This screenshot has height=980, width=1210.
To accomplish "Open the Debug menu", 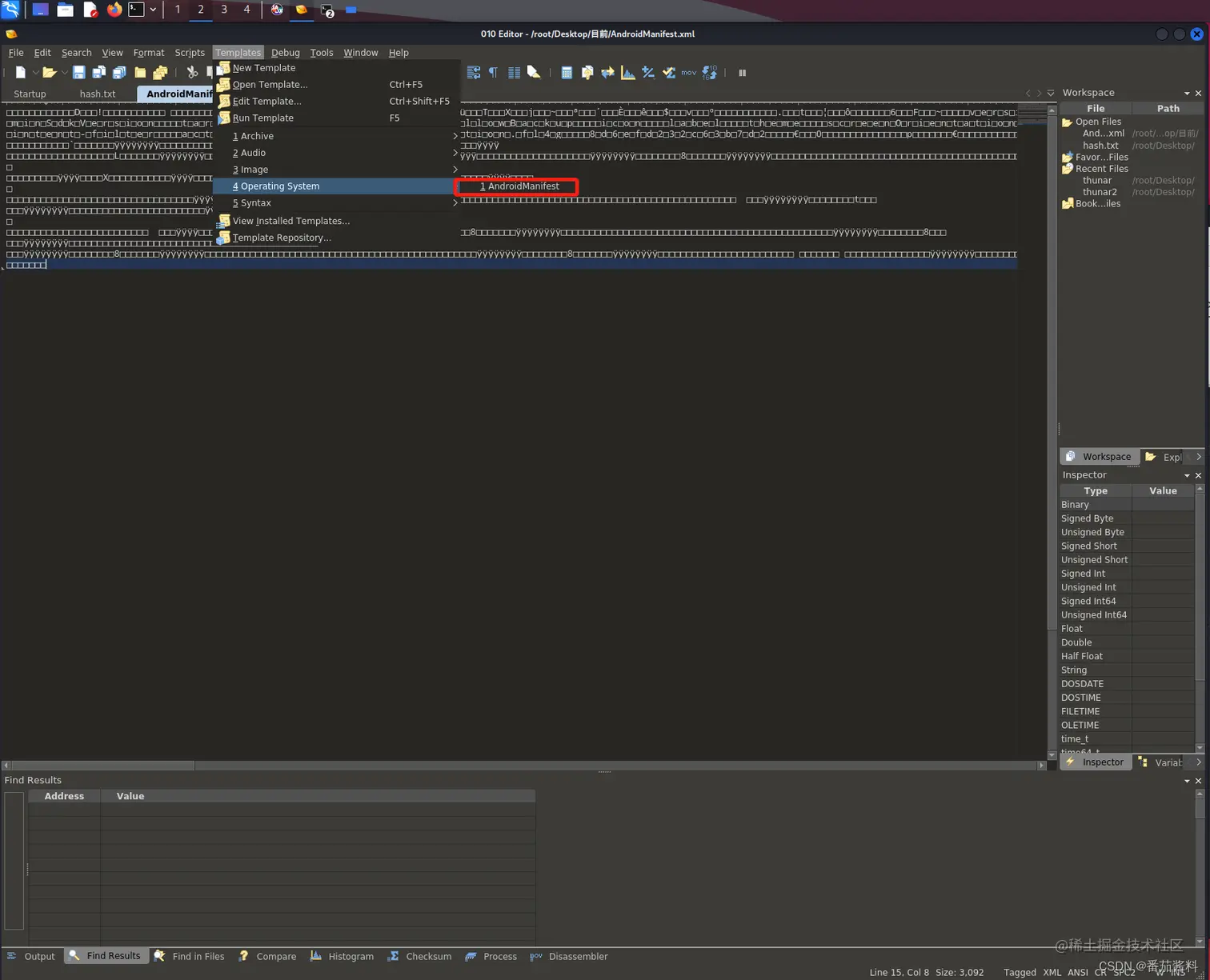I will tap(285, 53).
